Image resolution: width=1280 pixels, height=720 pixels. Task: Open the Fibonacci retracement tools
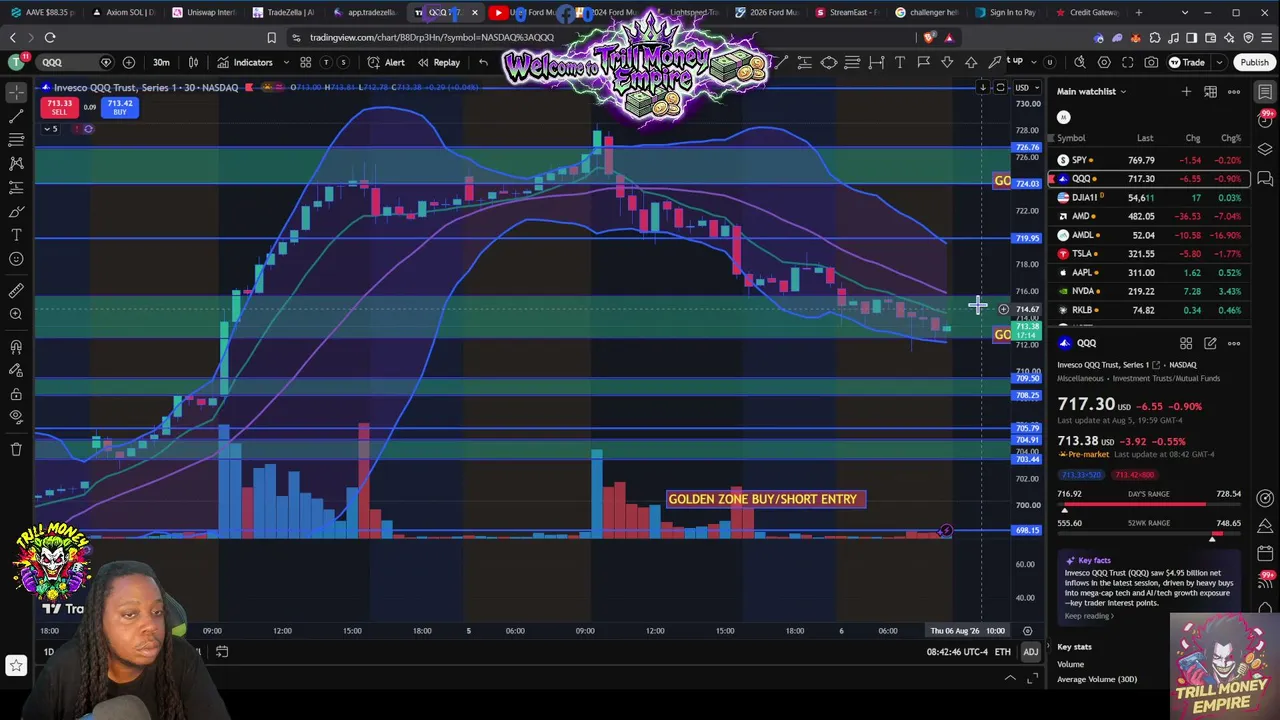[16, 140]
